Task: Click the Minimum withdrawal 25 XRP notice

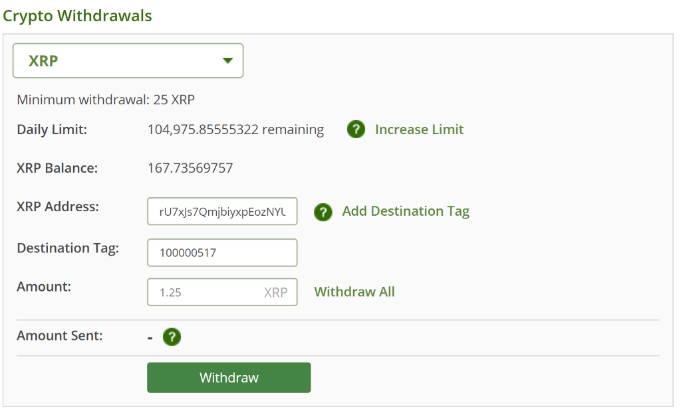Action: point(106,100)
